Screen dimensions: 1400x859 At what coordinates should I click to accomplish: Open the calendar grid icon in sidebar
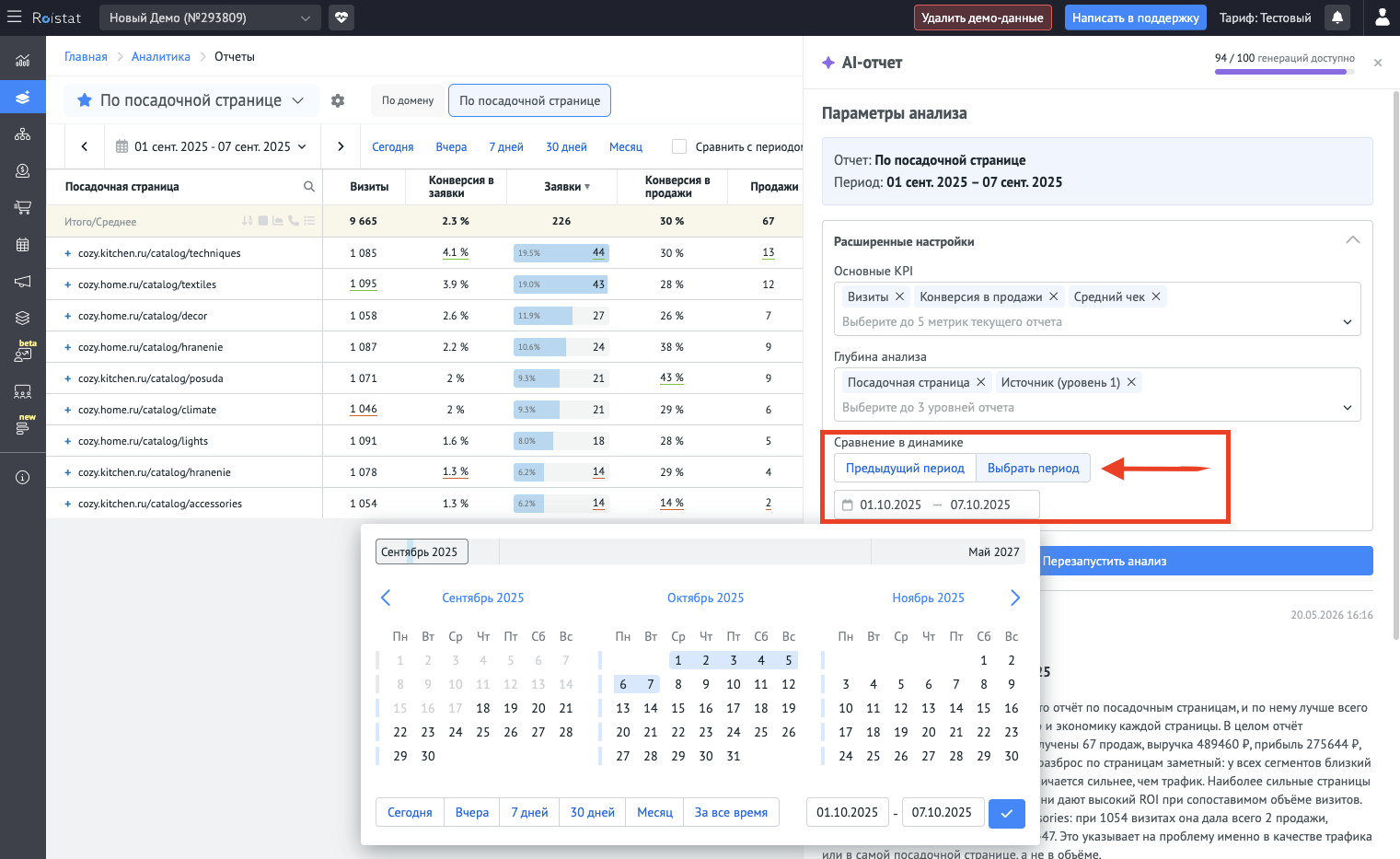coord(23,245)
